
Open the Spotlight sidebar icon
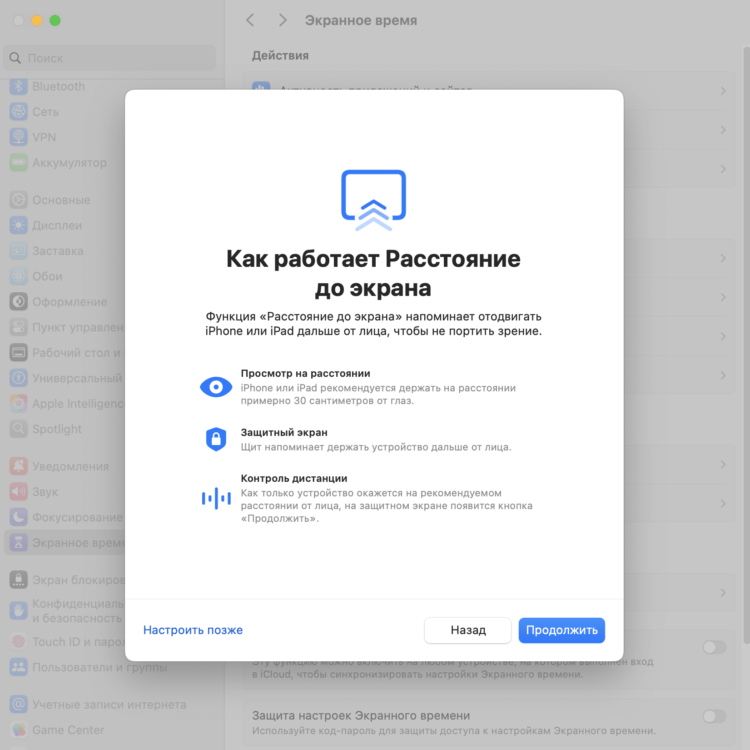(19, 429)
